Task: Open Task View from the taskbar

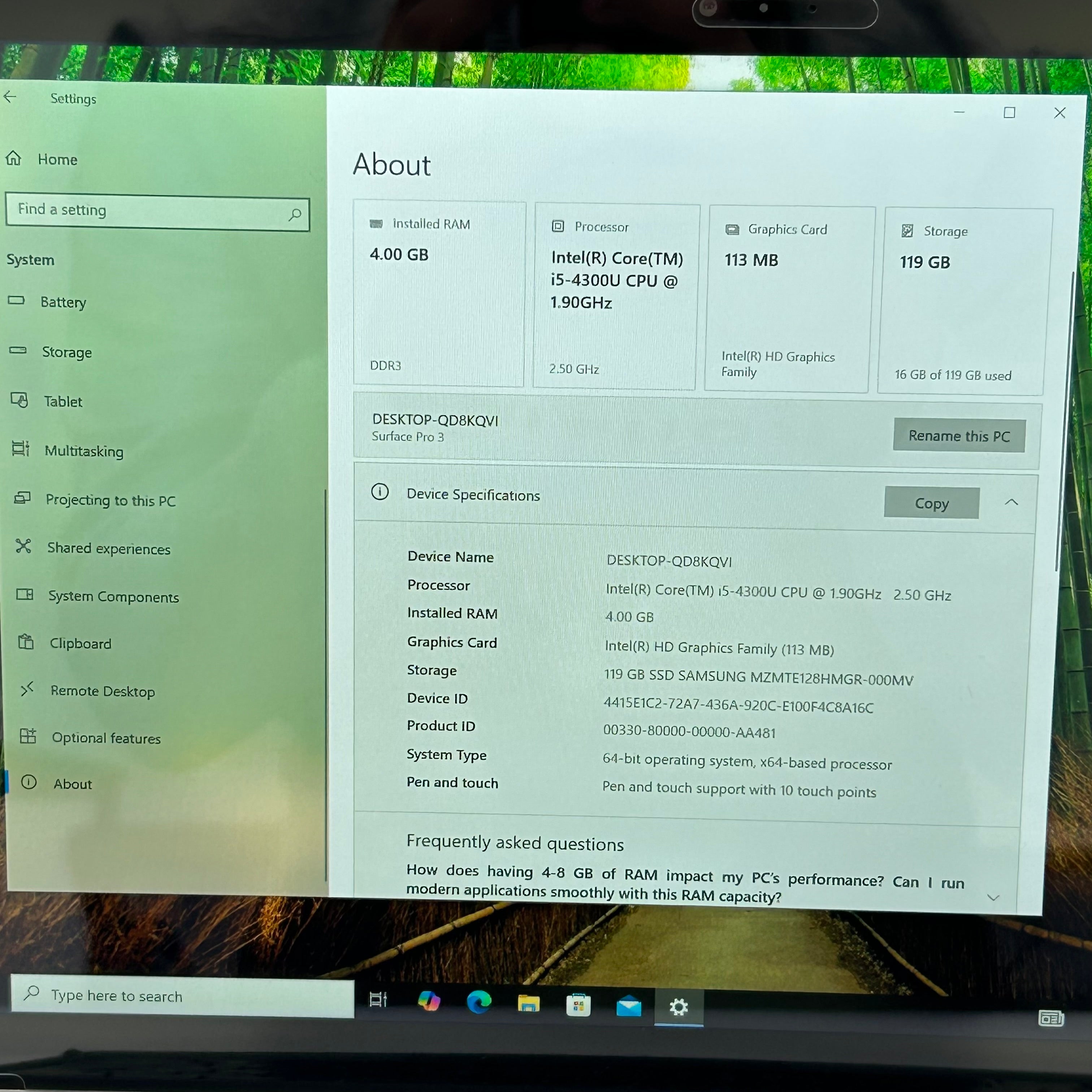Action: (378, 999)
